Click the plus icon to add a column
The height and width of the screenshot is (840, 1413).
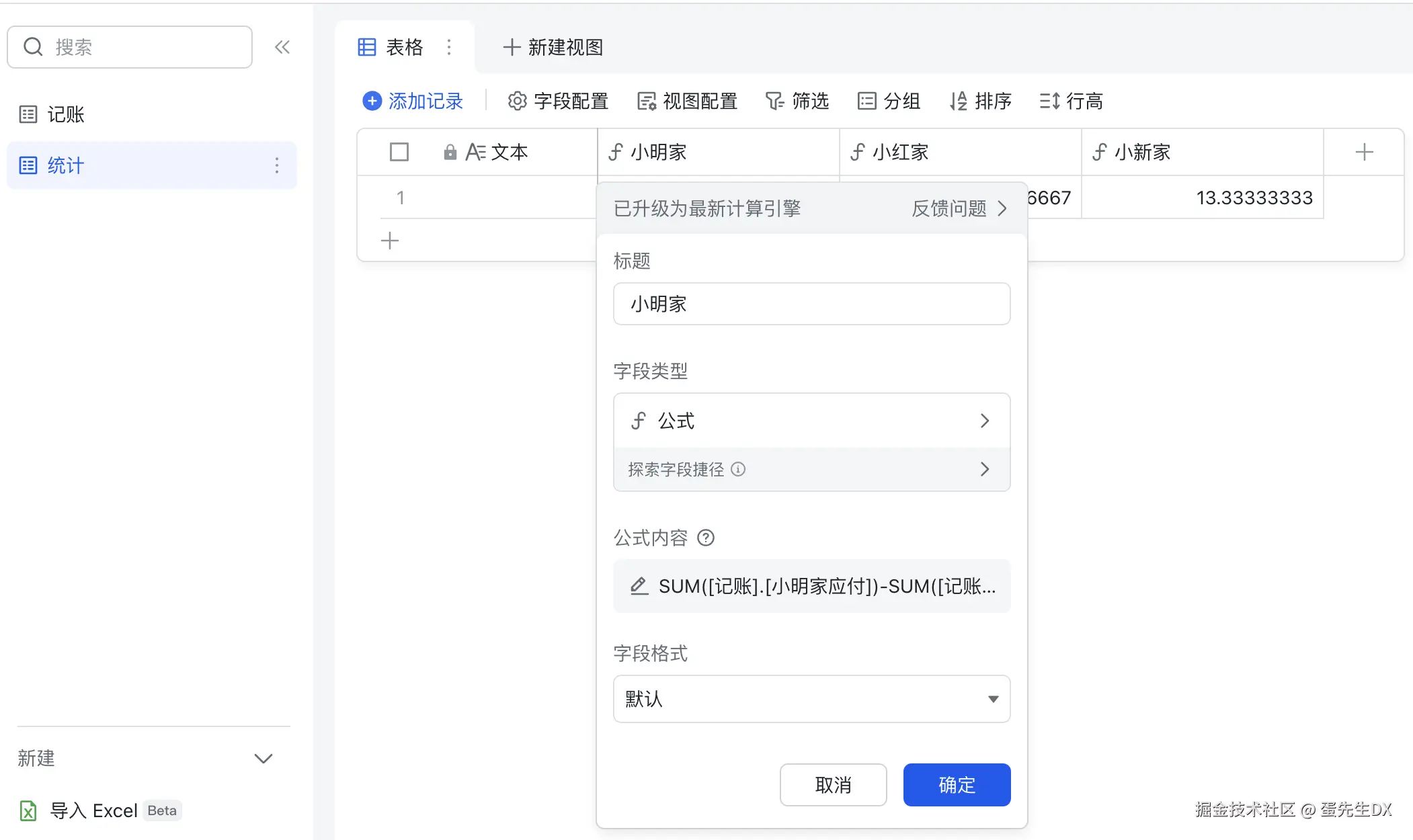click(x=1364, y=152)
